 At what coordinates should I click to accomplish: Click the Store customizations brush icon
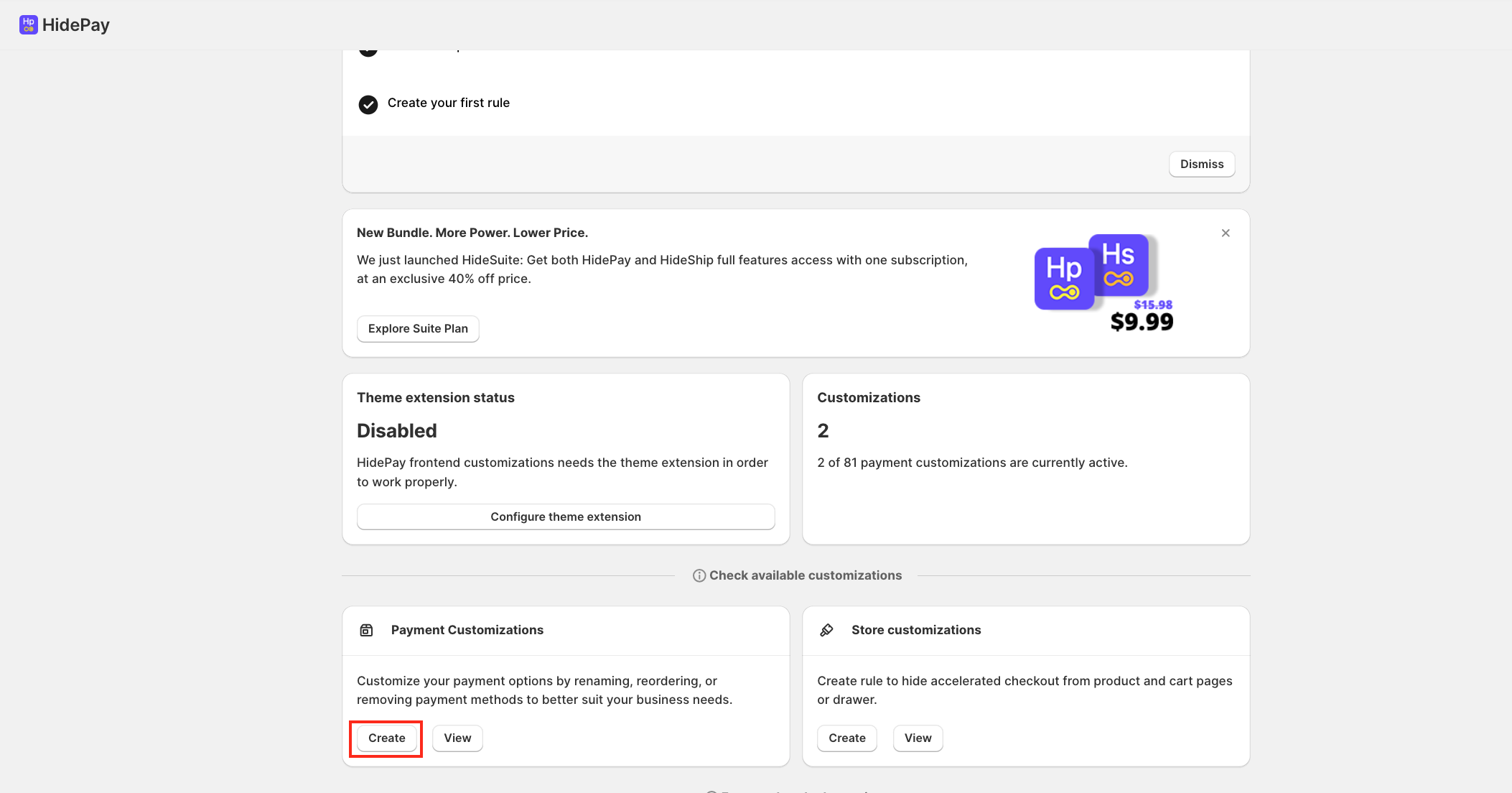pos(826,630)
